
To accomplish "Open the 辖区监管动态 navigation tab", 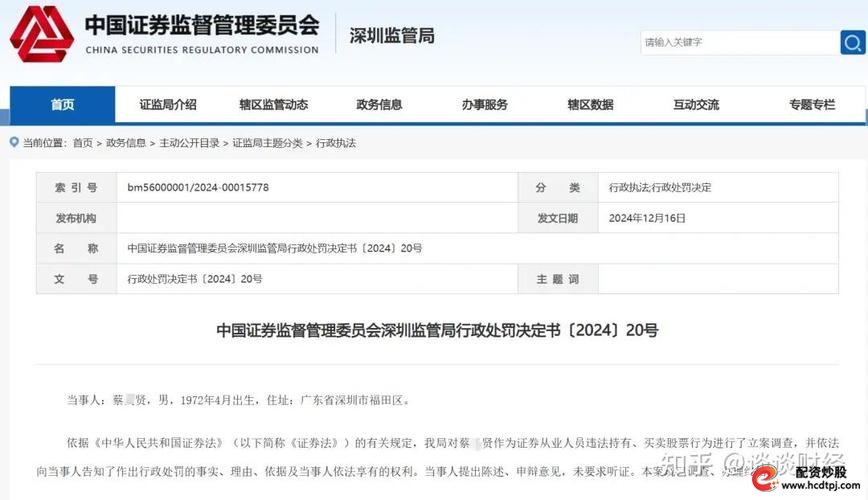I will (273, 104).
